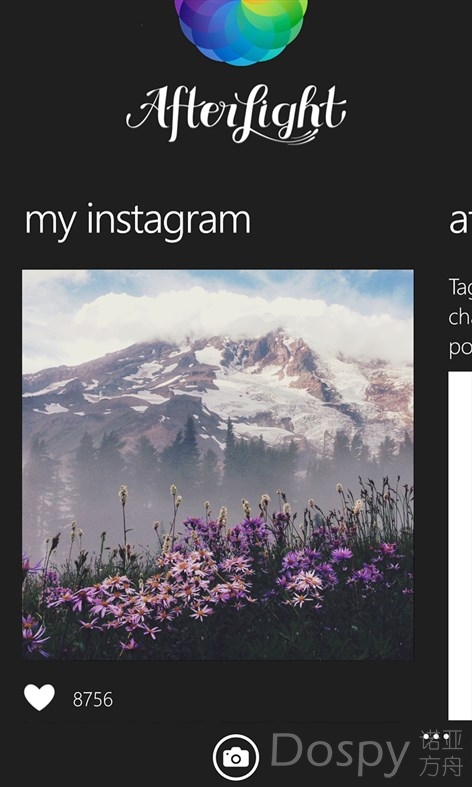
Task: Click the Chinese characters watermark
Action: tap(441, 754)
